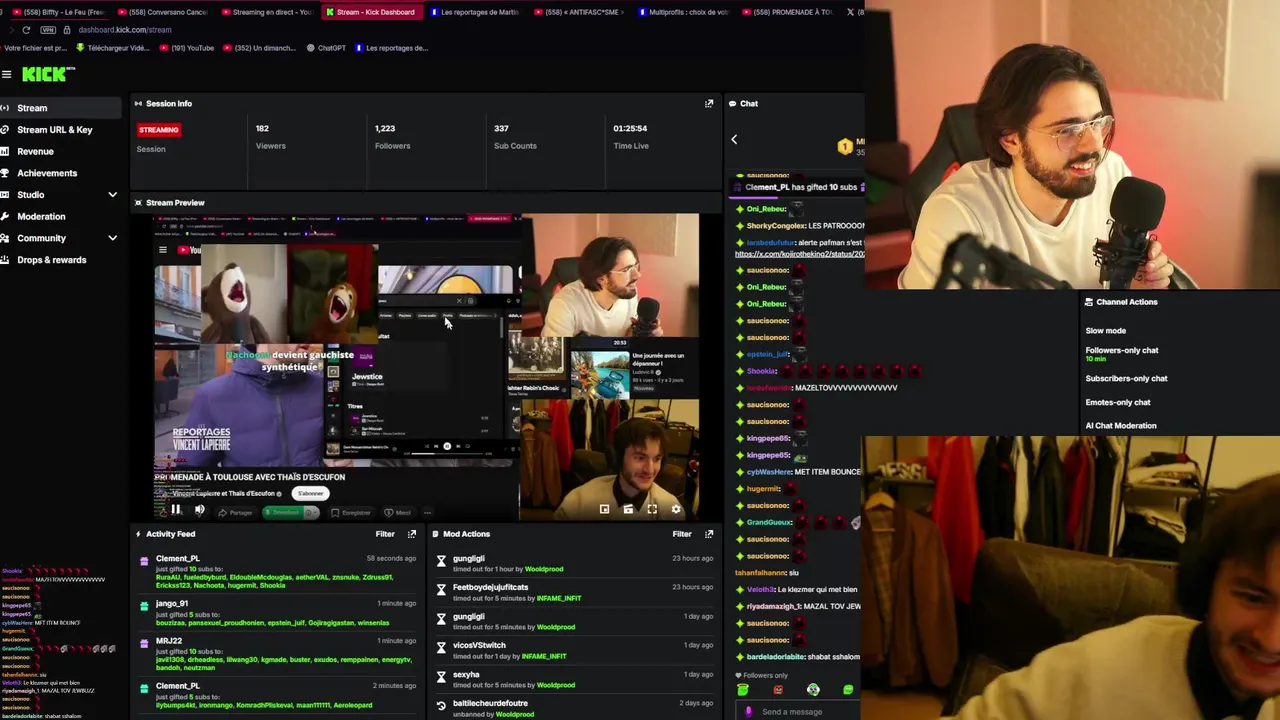
Task: Expand the Community sidebar section
Action: click(112, 238)
